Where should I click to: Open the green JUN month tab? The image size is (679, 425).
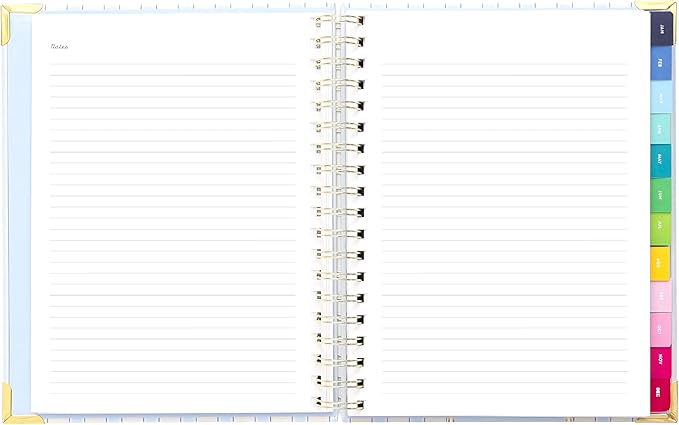pos(661,195)
